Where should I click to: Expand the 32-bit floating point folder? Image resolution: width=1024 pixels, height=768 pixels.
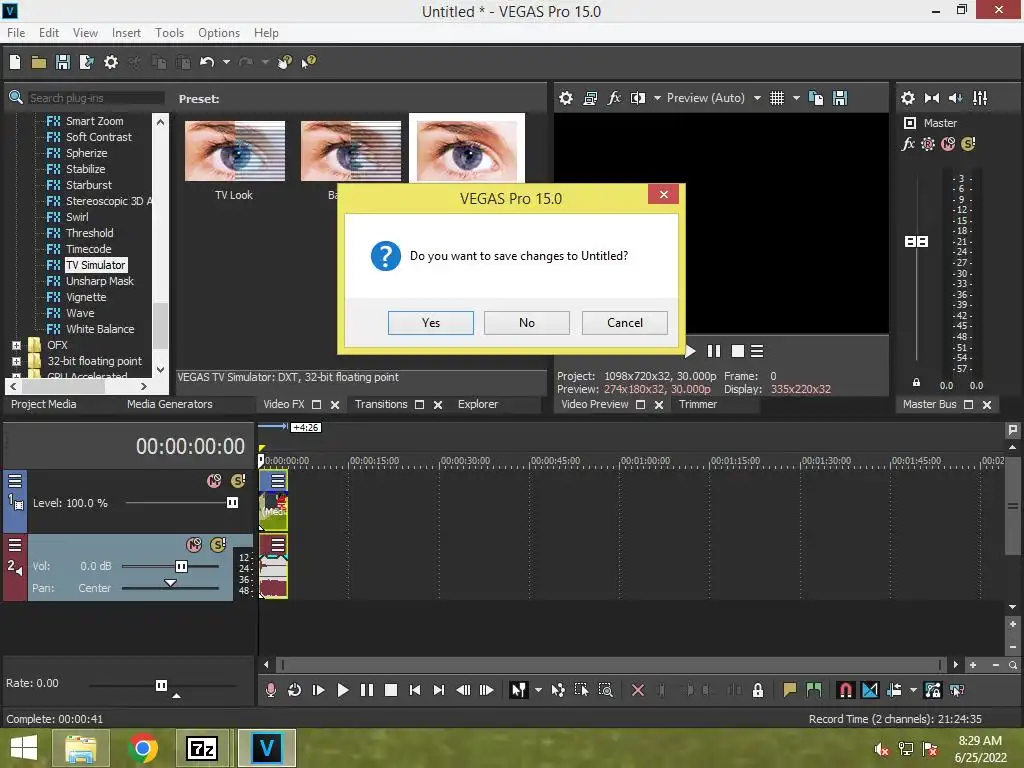click(x=16, y=361)
